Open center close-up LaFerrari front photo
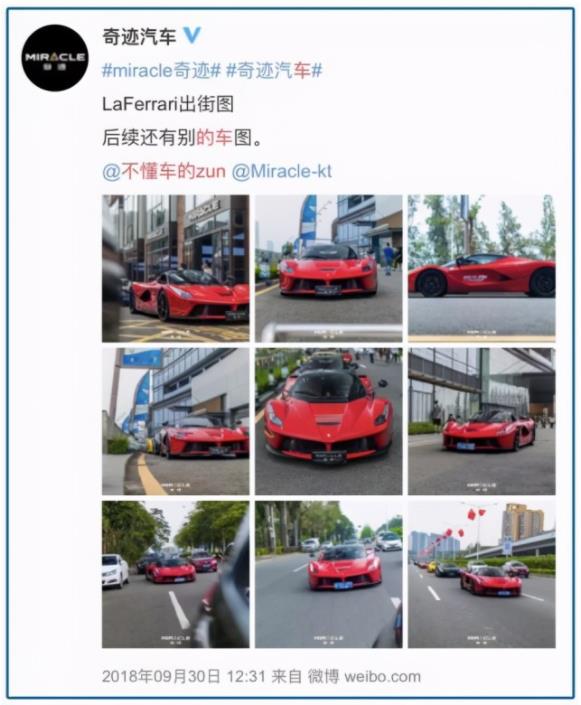 (x=329, y=421)
